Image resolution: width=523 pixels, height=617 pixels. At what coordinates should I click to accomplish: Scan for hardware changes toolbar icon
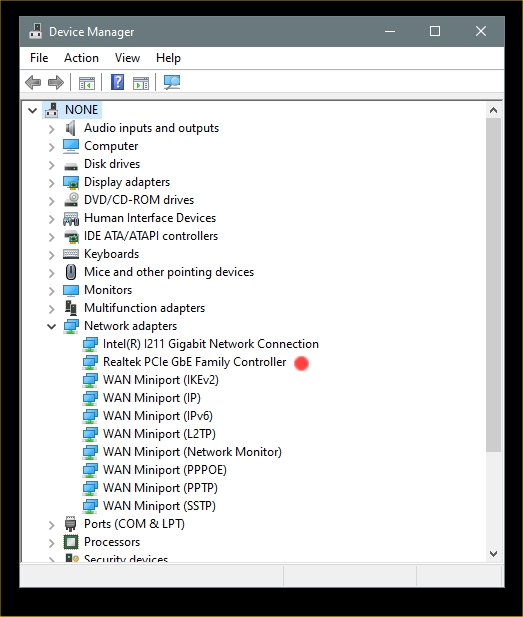172,82
